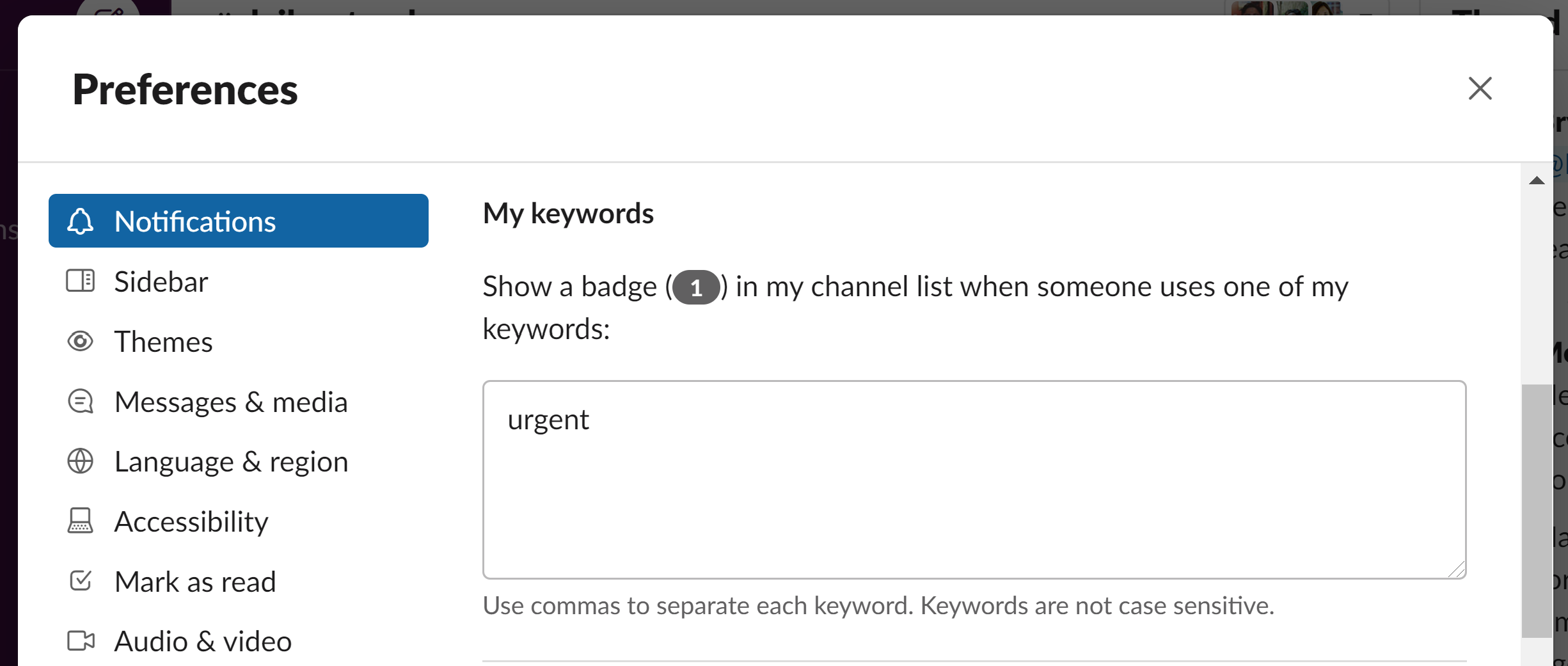This screenshot has width=1568, height=666.
Task: Click the Themes eye icon
Action: pyautogui.click(x=81, y=341)
